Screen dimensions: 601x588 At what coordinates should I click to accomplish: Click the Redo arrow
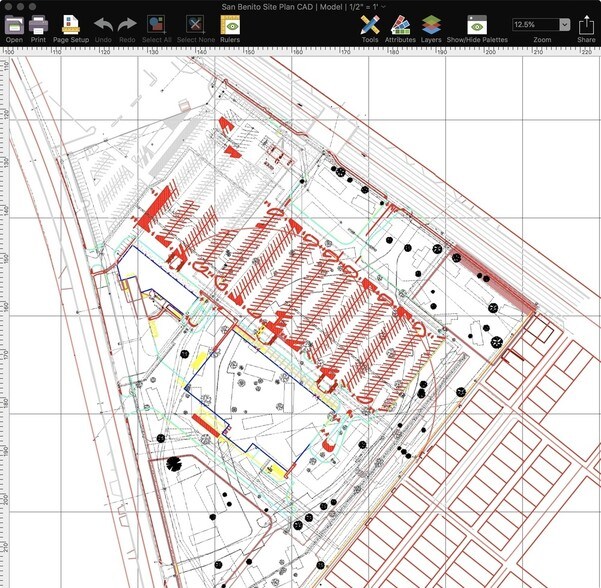pyautogui.click(x=127, y=25)
